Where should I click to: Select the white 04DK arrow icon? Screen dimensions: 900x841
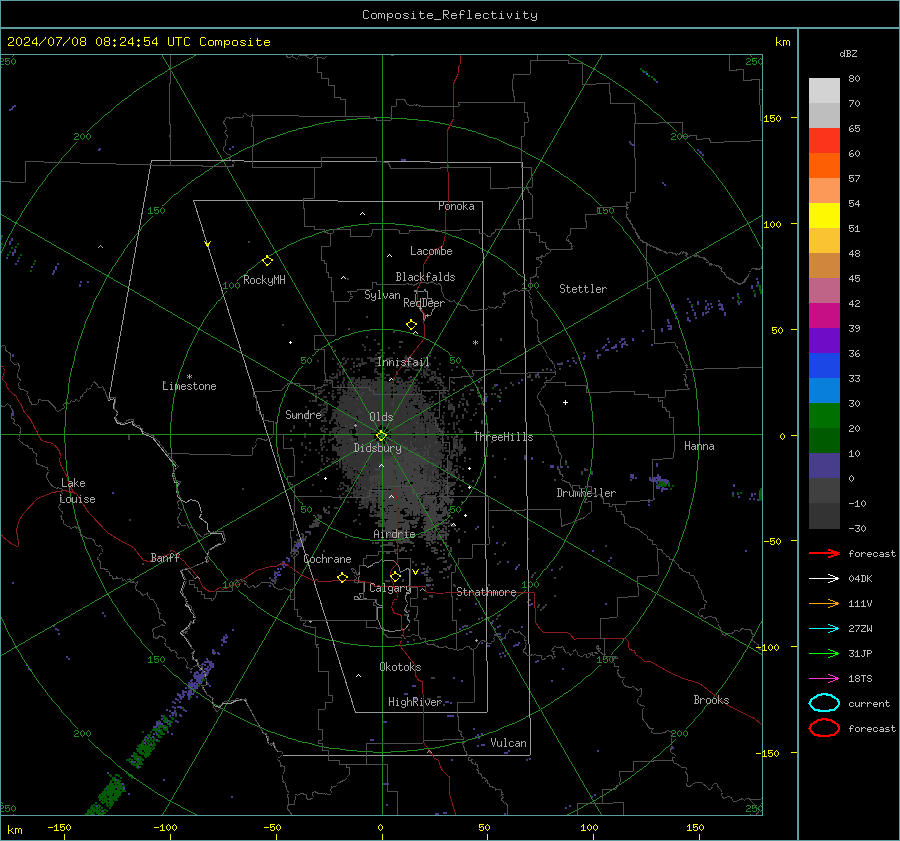click(x=824, y=579)
